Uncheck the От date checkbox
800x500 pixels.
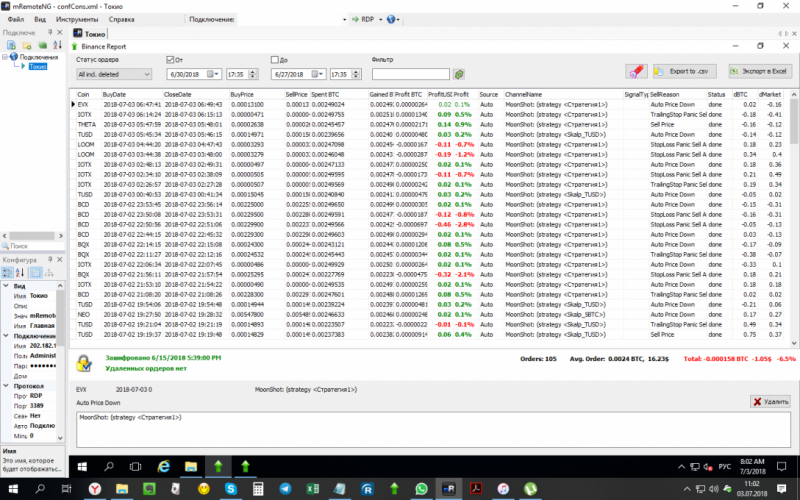pyautogui.click(x=169, y=60)
